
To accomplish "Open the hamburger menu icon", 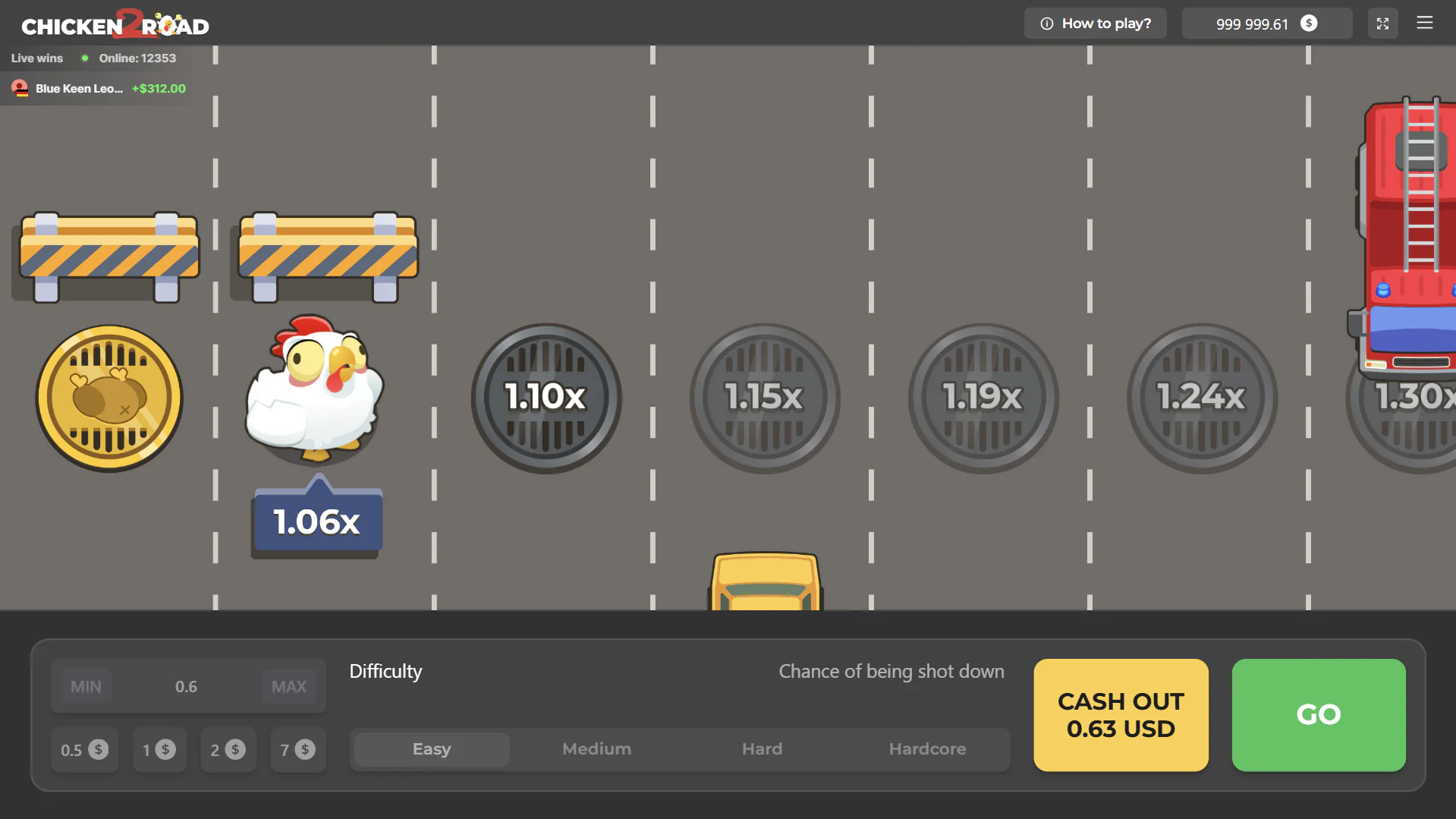I will point(1425,23).
